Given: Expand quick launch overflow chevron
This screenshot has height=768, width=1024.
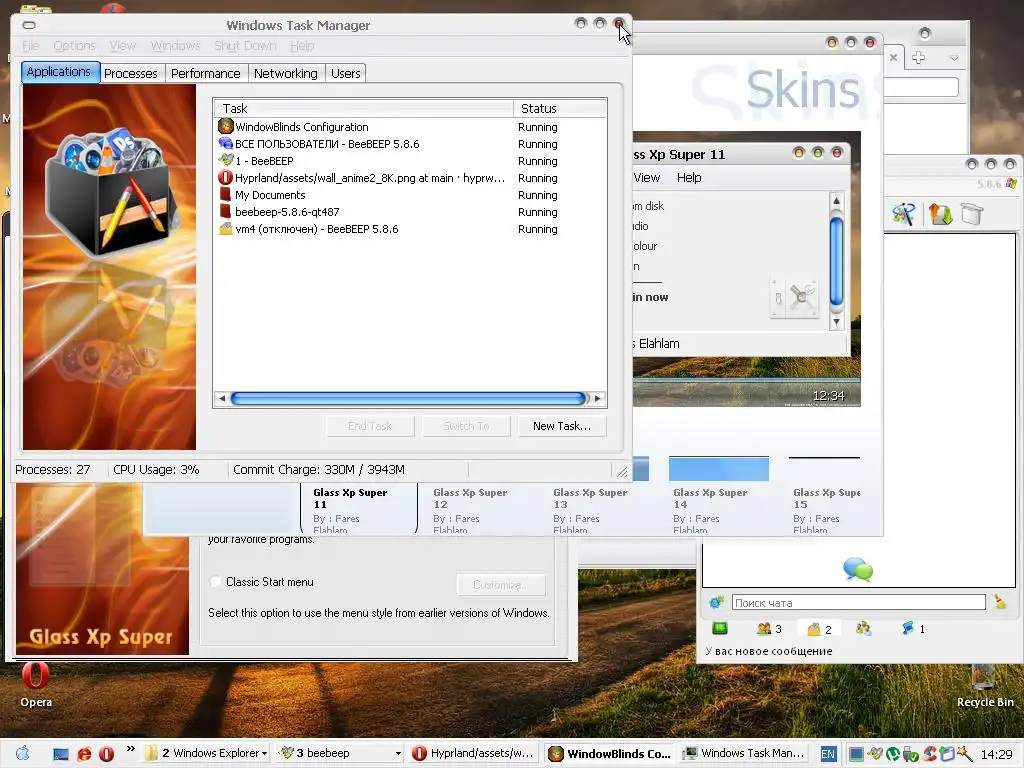Looking at the screenshot, I should point(131,748).
